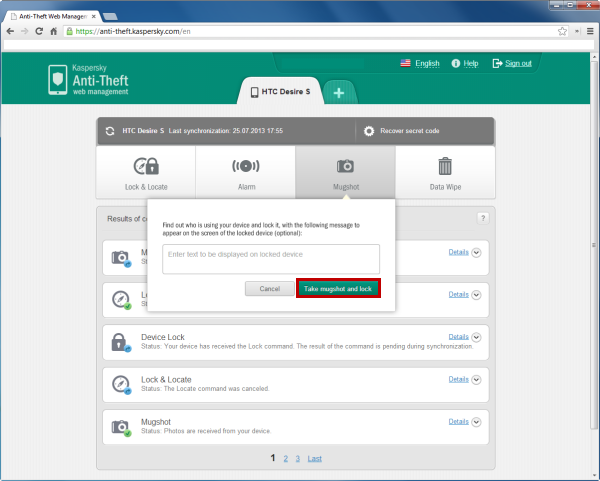
Task: Select the Lock & Locate command
Action: coord(146,172)
